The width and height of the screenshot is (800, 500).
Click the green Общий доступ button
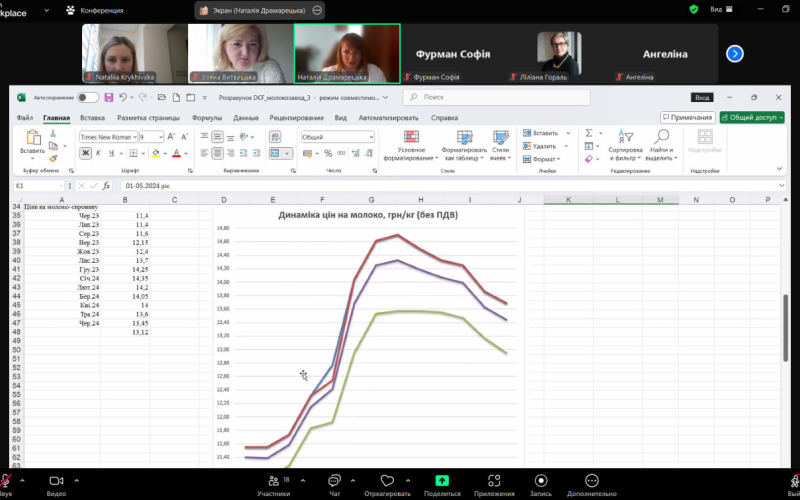pos(752,117)
